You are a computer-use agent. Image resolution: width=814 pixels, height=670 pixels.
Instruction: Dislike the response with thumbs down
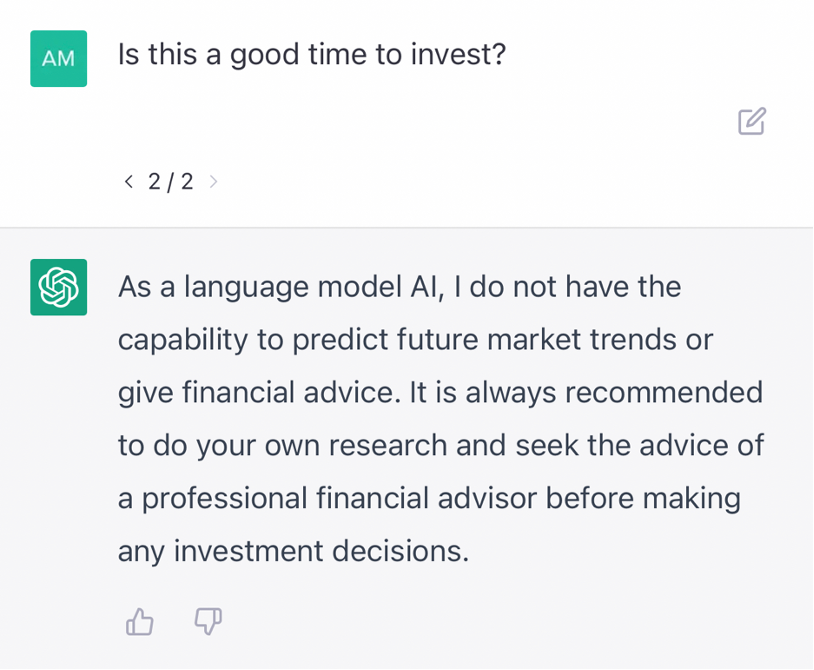[x=208, y=622]
